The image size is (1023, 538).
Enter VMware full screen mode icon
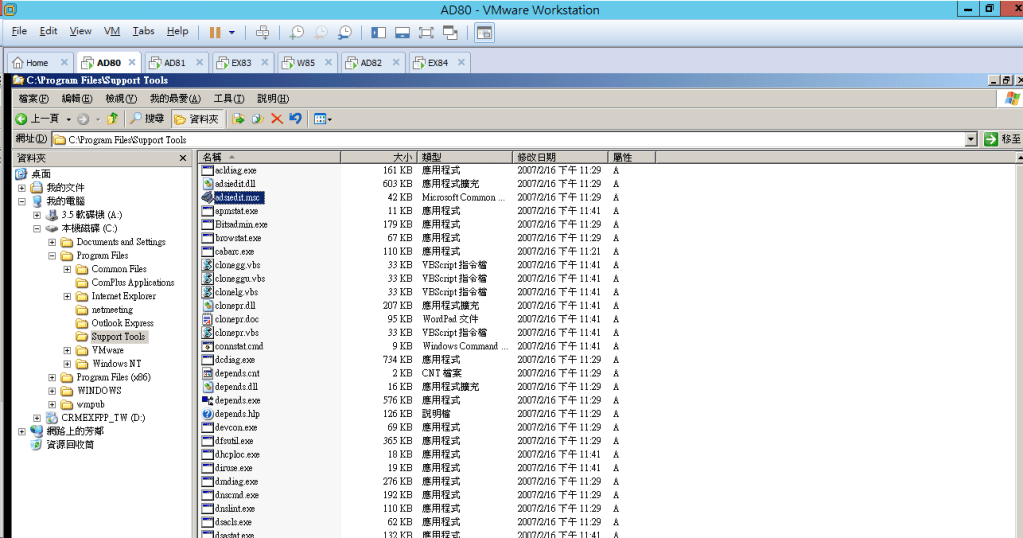pos(426,32)
